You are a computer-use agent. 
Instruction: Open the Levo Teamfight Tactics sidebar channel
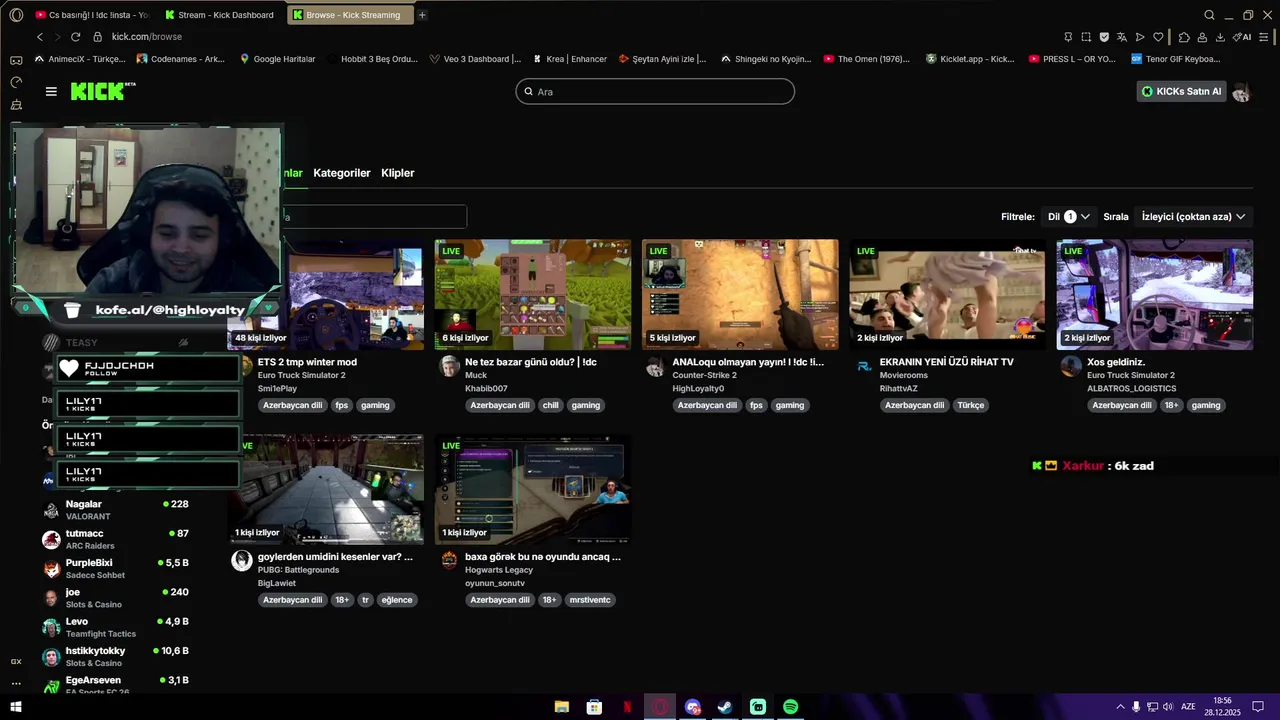115,627
